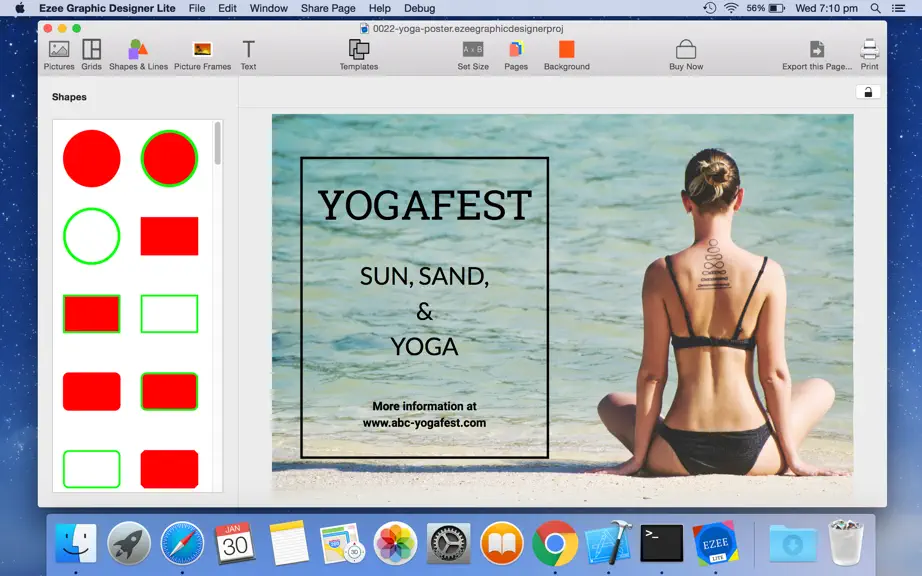This screenshot has height=576, width=922.
Task: Pick the solid red circle shape
Action: [x=92, y=159]
